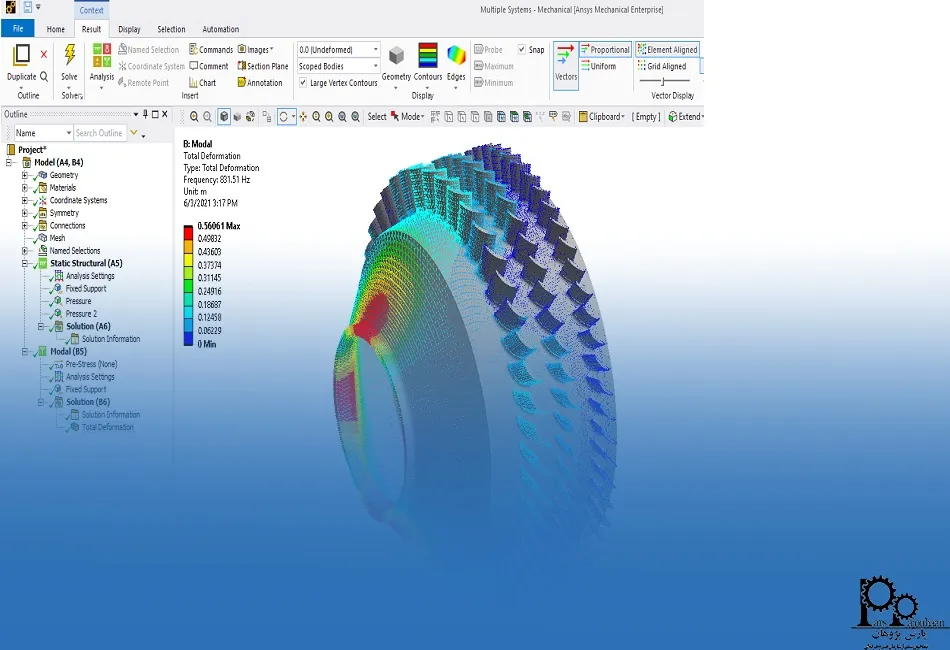Click the Solve lightning bolt icon

point(69,55)
